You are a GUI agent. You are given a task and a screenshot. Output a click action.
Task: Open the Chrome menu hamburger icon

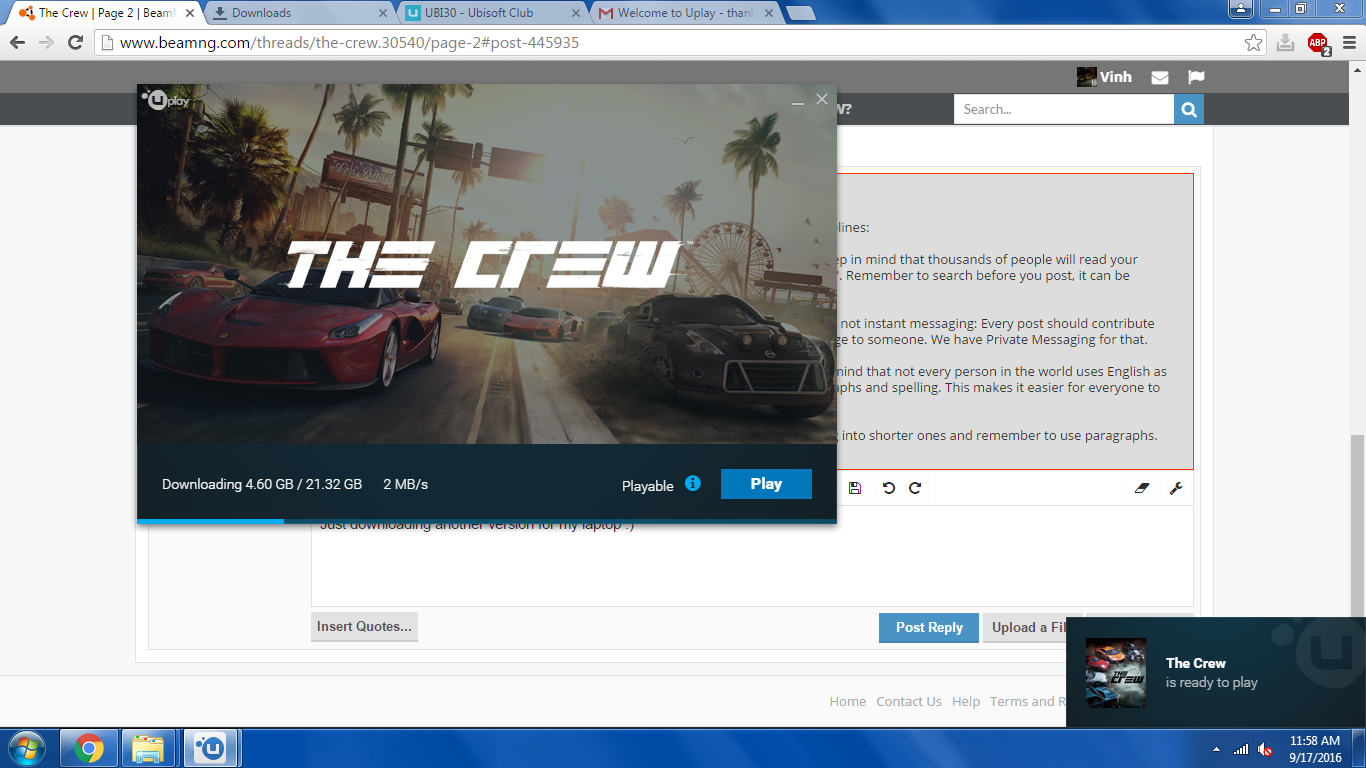(x=1348, y=43)
